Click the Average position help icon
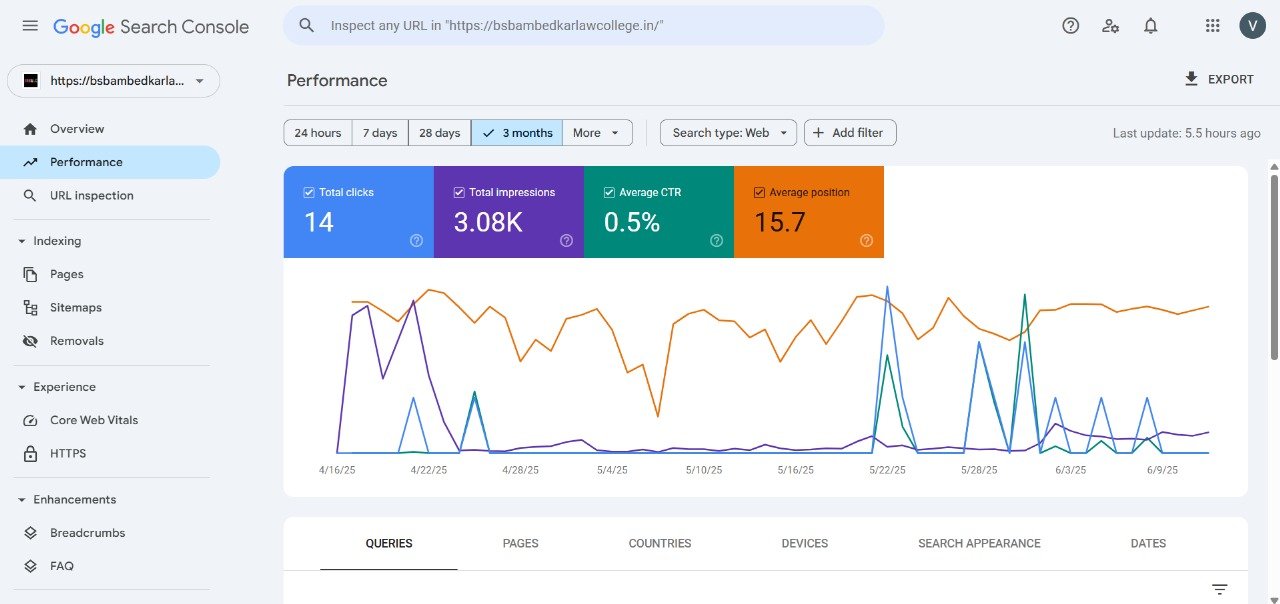The width and height of the screenshot is (1280, 604). (x=866, y=240)
